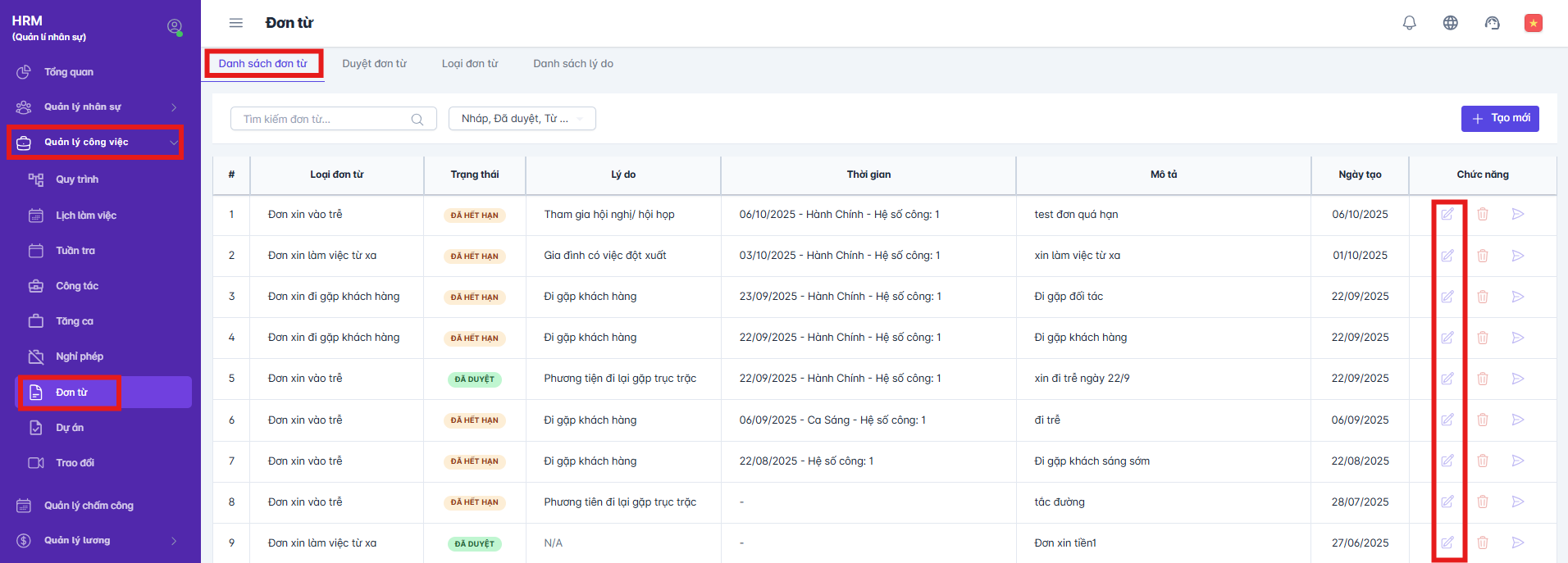Open Loại đơn từ tab
Screen dimensions: 1568x563
point(469,64)
